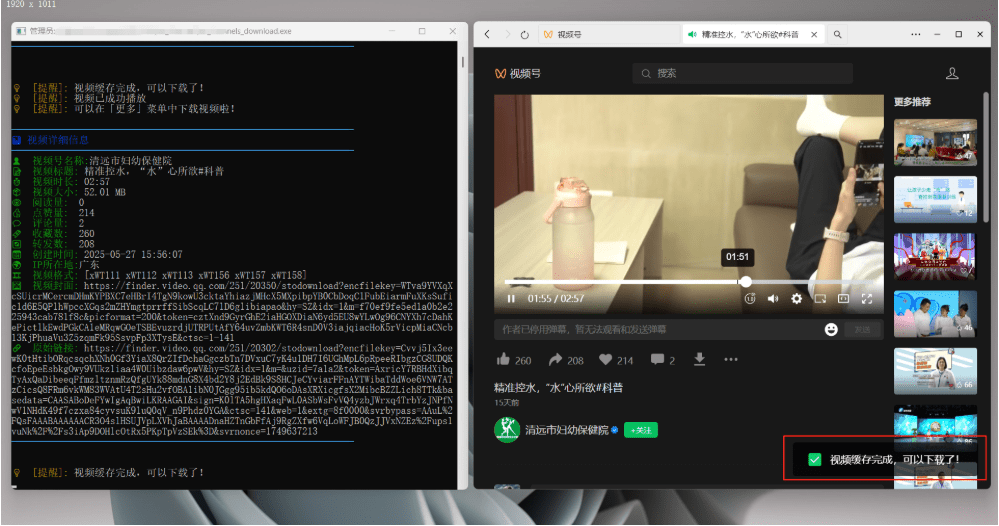Click the heart favorite icon
999x526 pixels.
coord(605,360)
